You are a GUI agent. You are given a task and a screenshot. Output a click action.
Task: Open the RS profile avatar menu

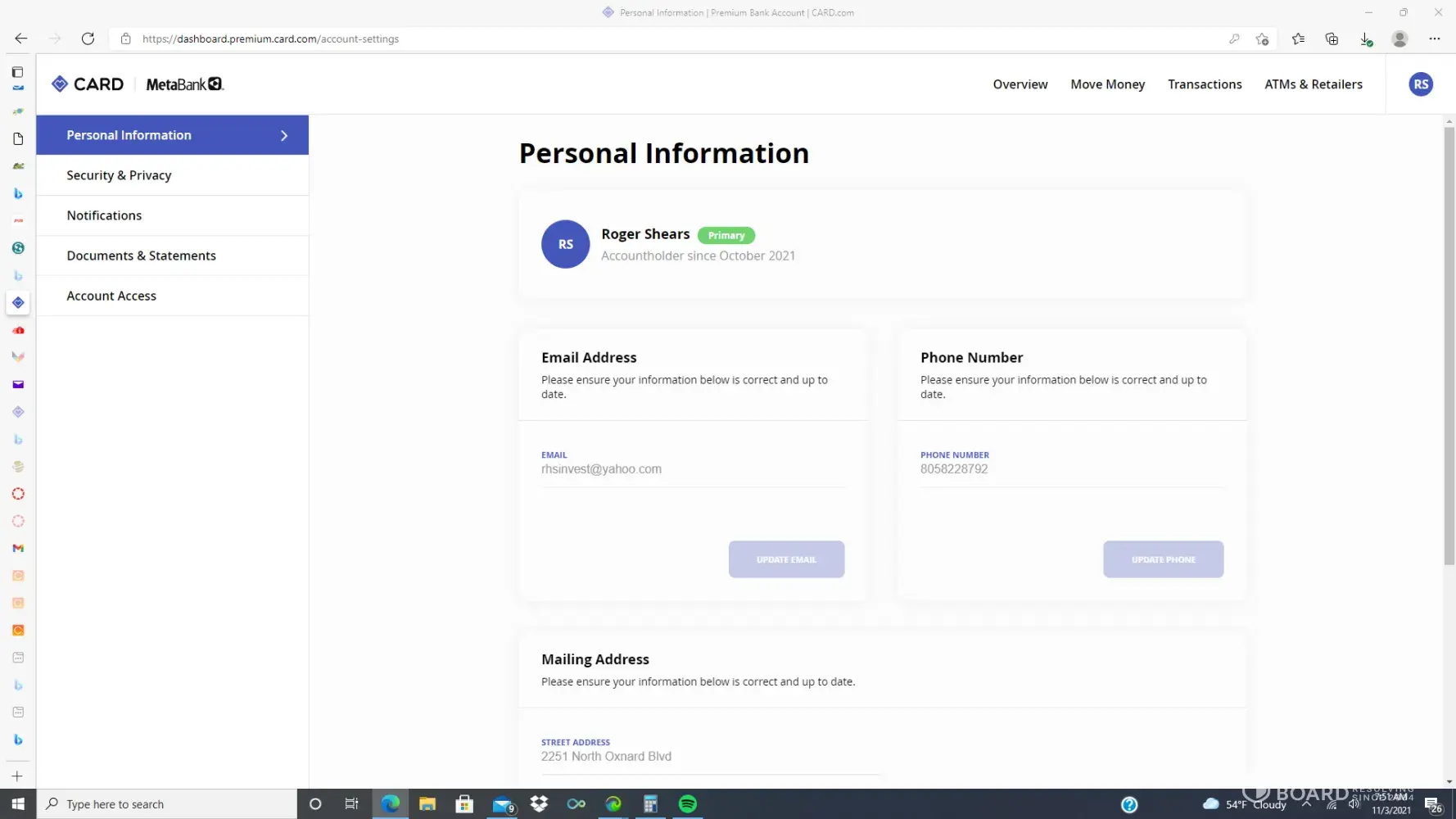(x=1420, y=84)
